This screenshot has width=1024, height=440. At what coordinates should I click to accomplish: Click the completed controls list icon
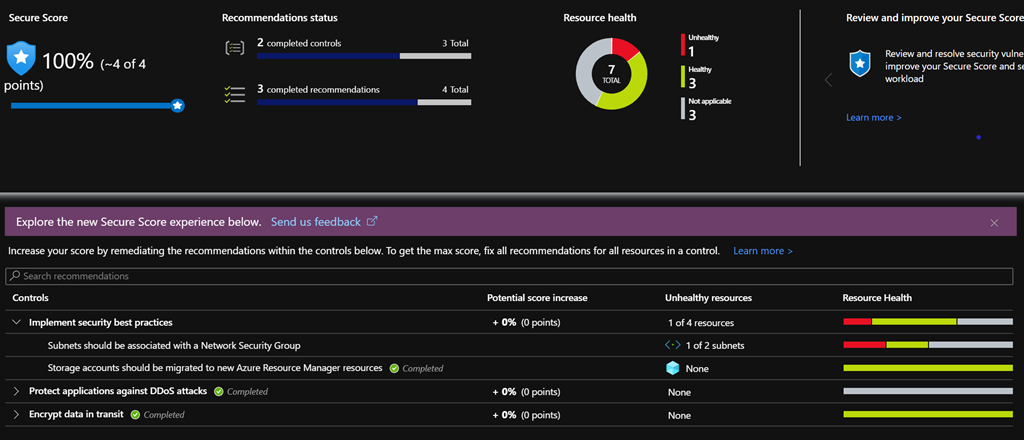coord(235,46)
